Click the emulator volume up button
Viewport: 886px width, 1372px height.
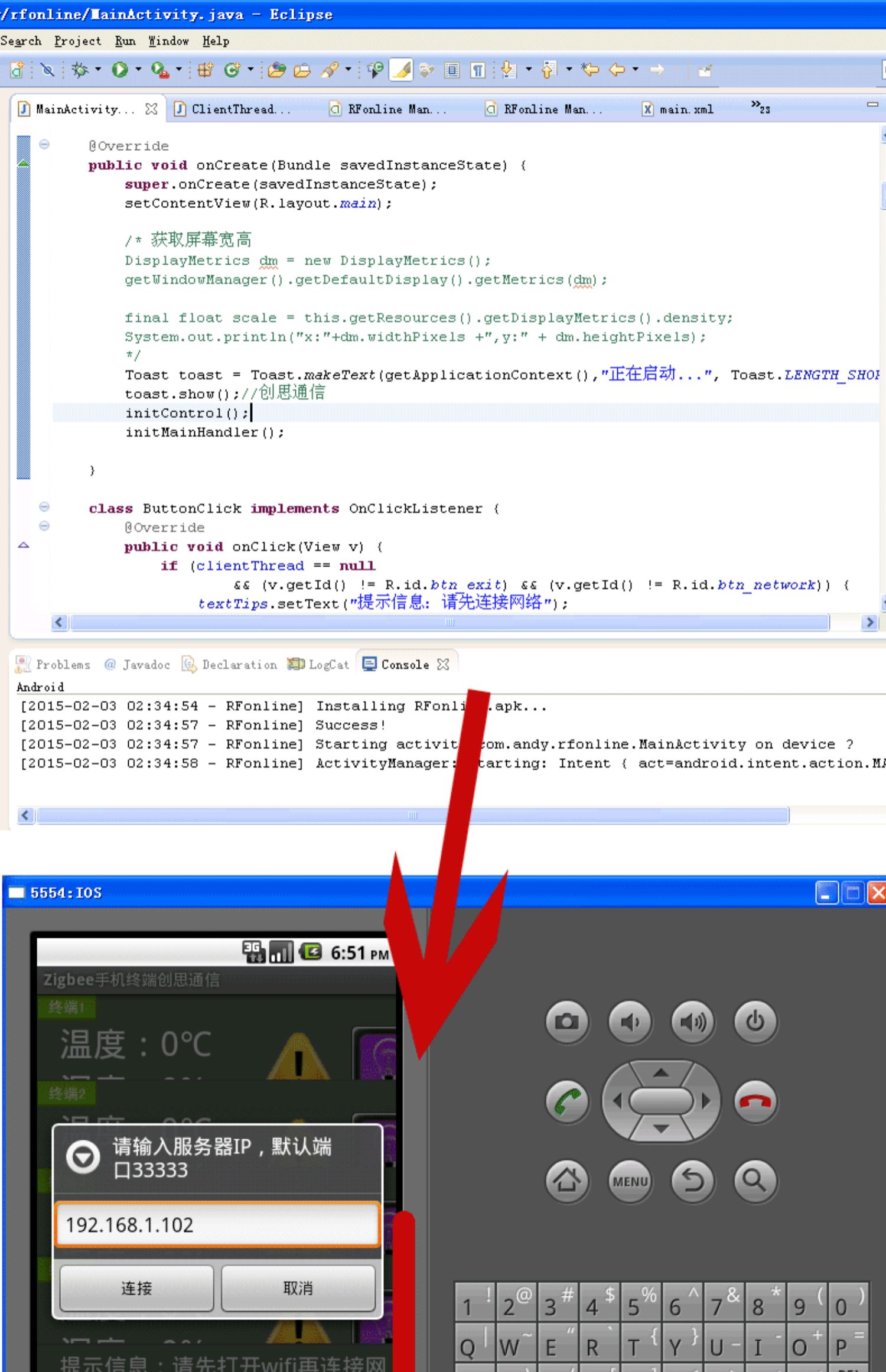click(x=693, y=1021)
